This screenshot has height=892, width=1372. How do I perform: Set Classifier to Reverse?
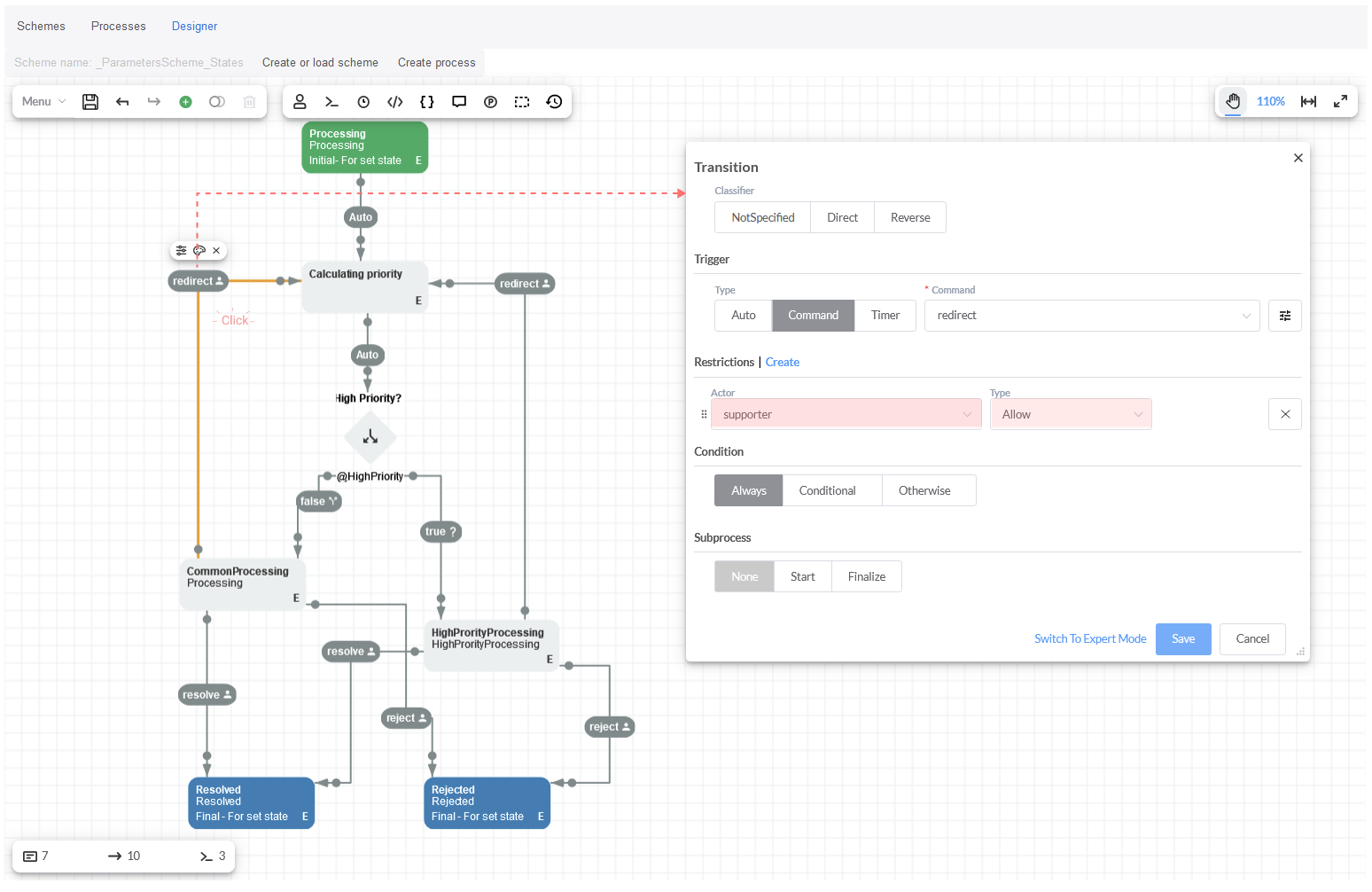tap(910, 217)
